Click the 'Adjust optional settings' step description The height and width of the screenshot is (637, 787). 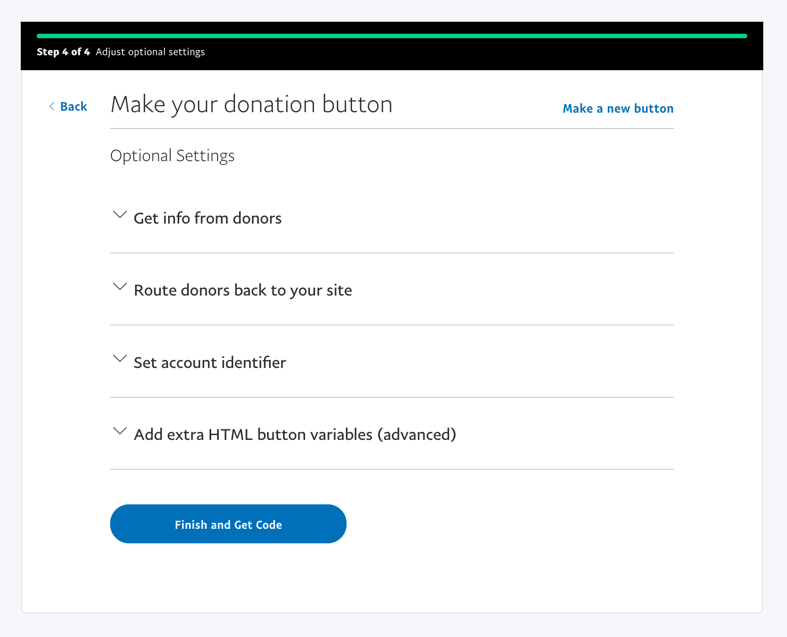150,52
